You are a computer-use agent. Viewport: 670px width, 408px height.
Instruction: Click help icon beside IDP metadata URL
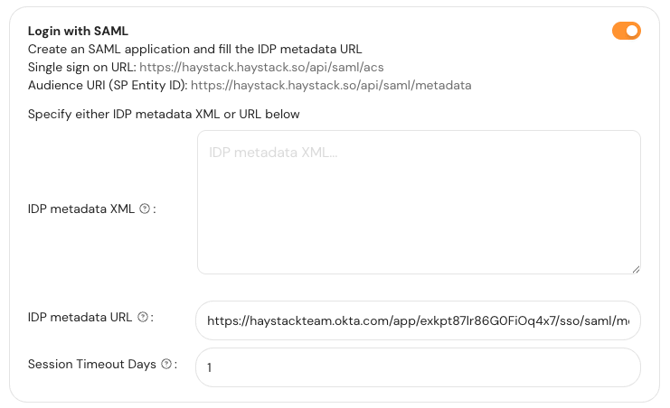coord(142,317)
